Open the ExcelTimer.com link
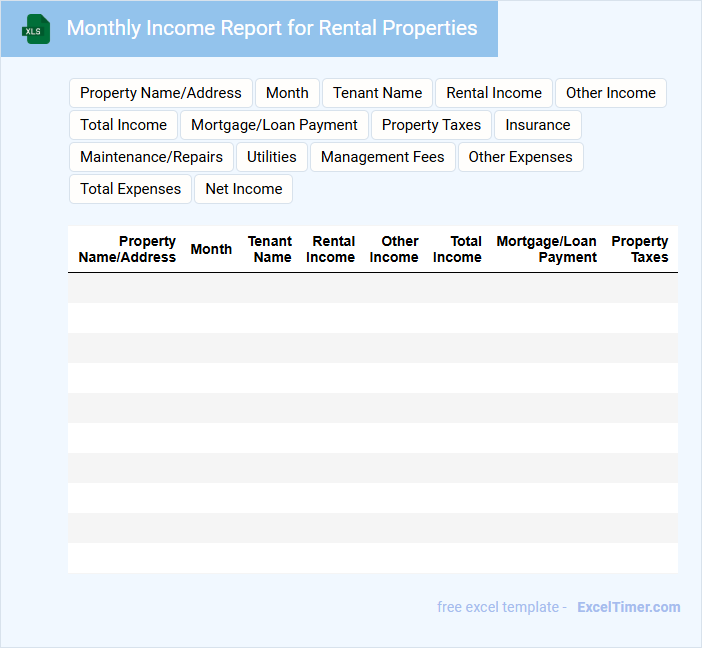The image size is (702, 648). point(628,607)
